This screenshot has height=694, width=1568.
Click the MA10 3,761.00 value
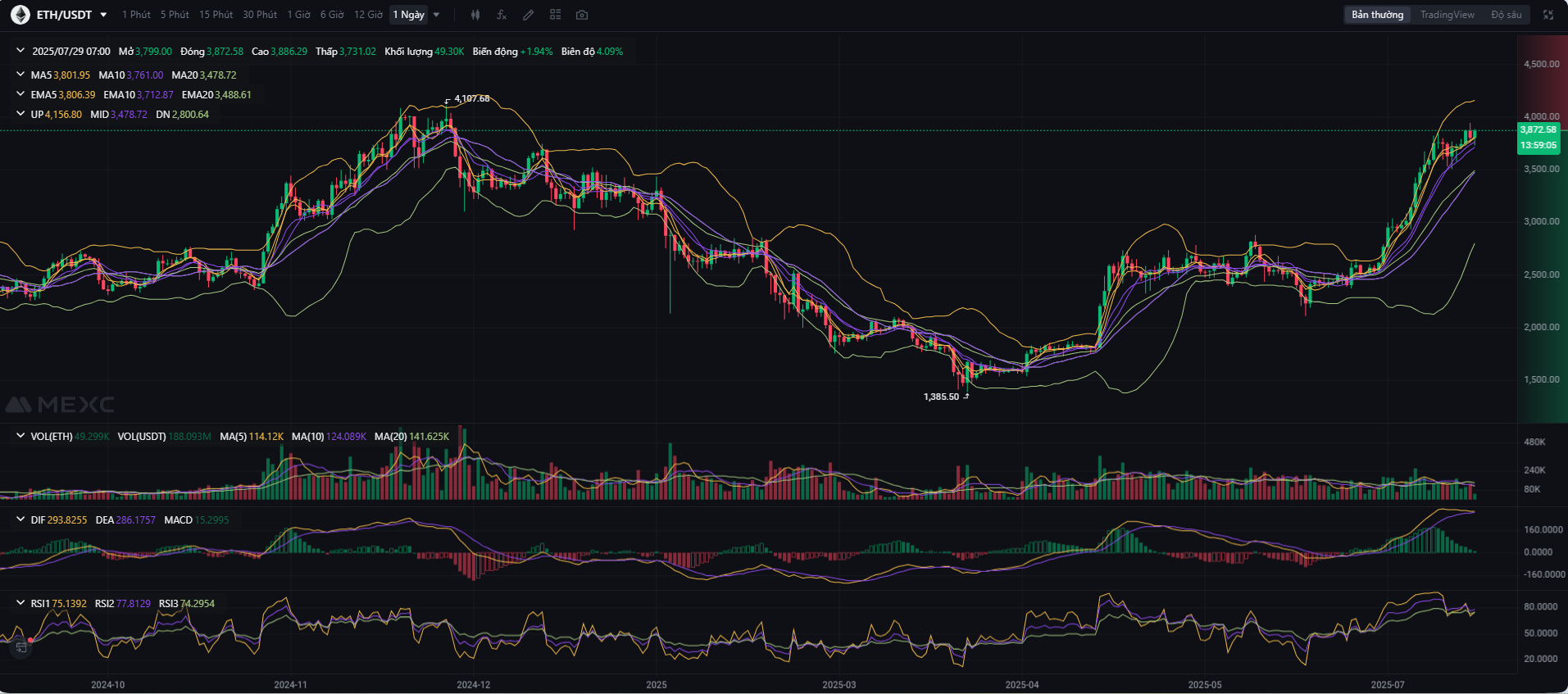pos(131,75)
